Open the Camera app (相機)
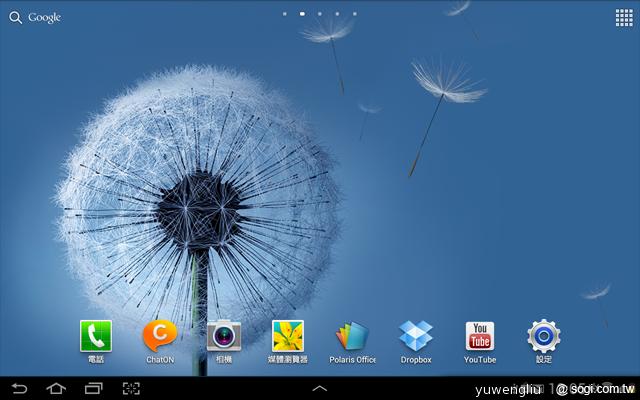The height and width of the screenshot is (400, 640). click(223, 337)
